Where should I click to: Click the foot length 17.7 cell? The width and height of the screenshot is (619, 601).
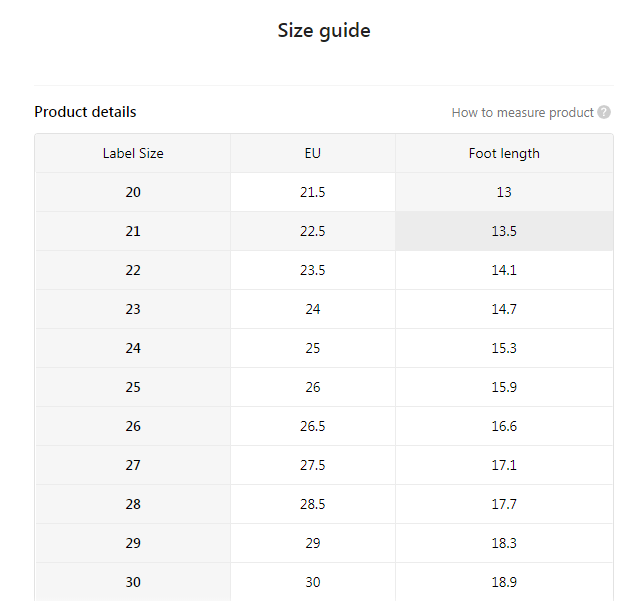pyautogui.click(x=504, y=504)
